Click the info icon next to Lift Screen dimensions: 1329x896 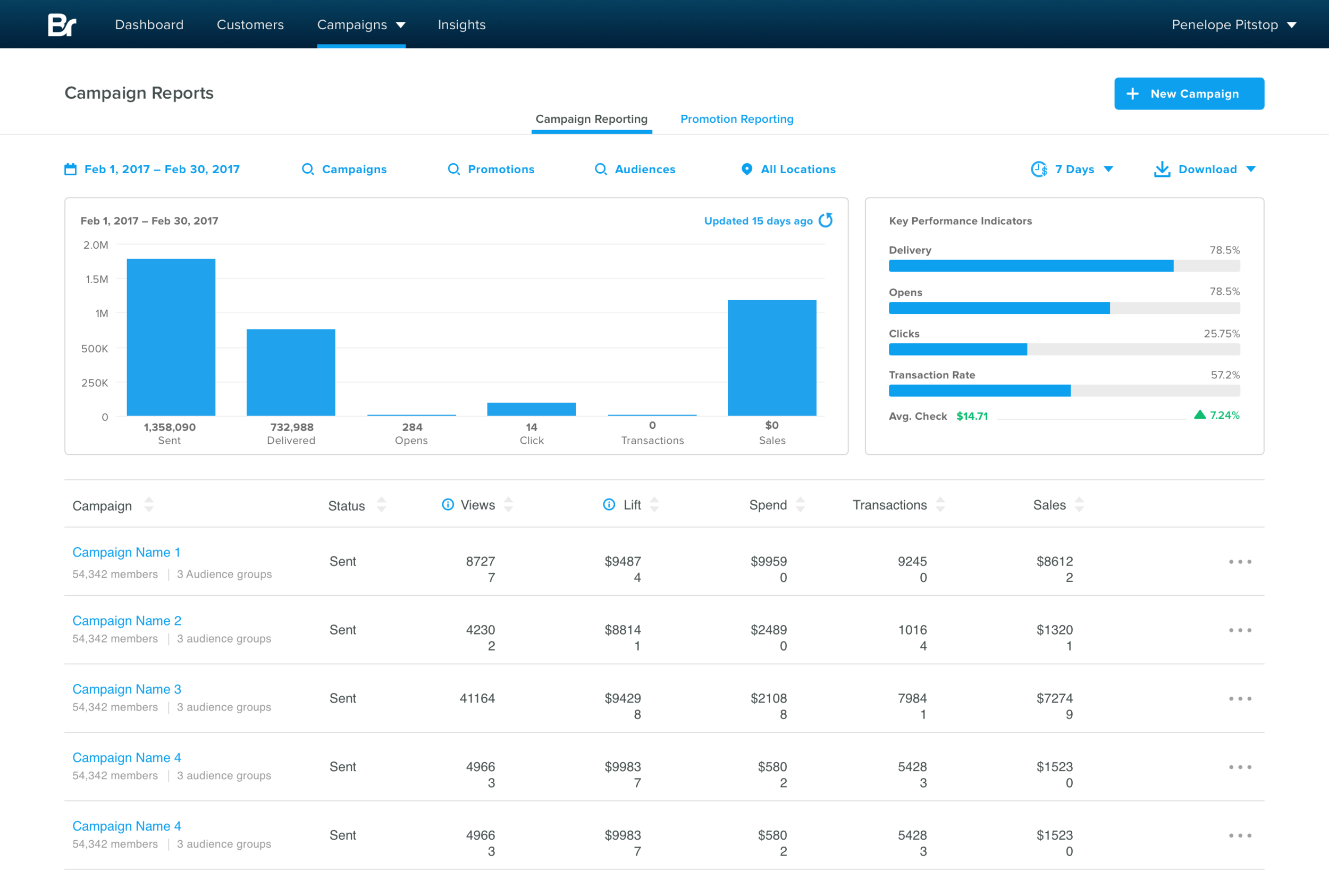[x=609, y=504]
